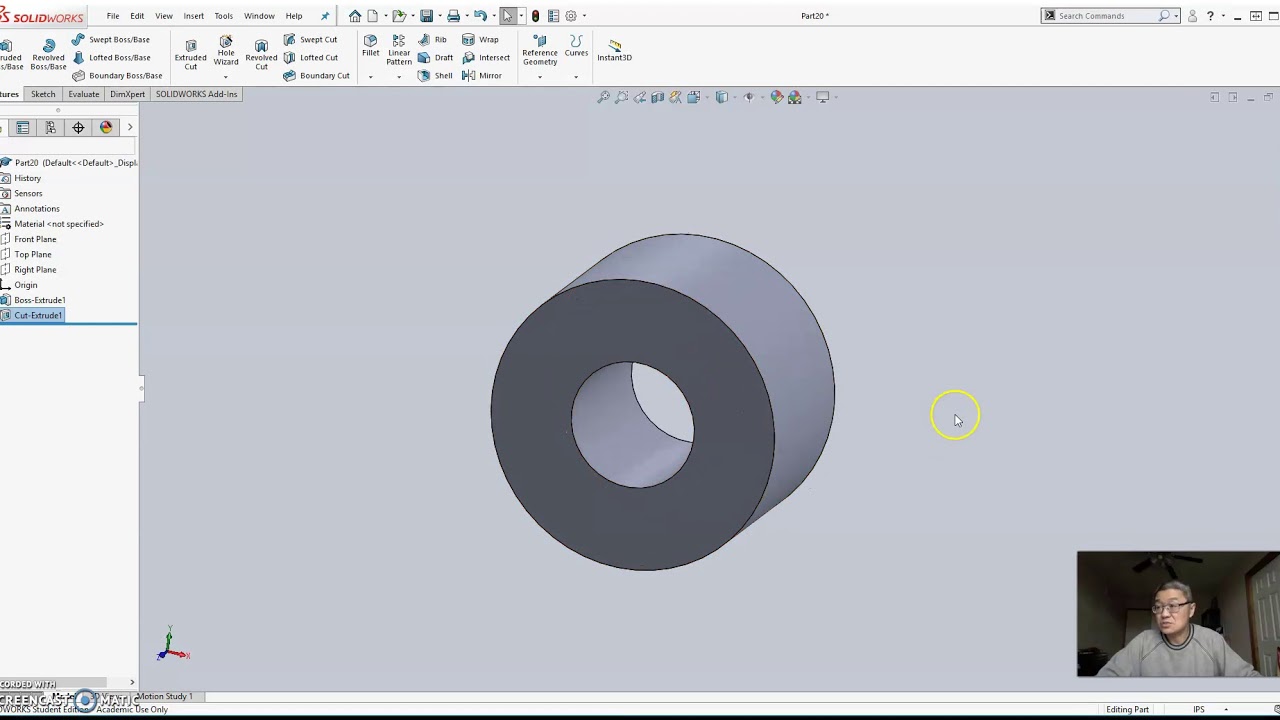Expand Hole Wizard dropdown arrow
The width and height of the screenshot is (1280, 720).
tap(226, 77)
